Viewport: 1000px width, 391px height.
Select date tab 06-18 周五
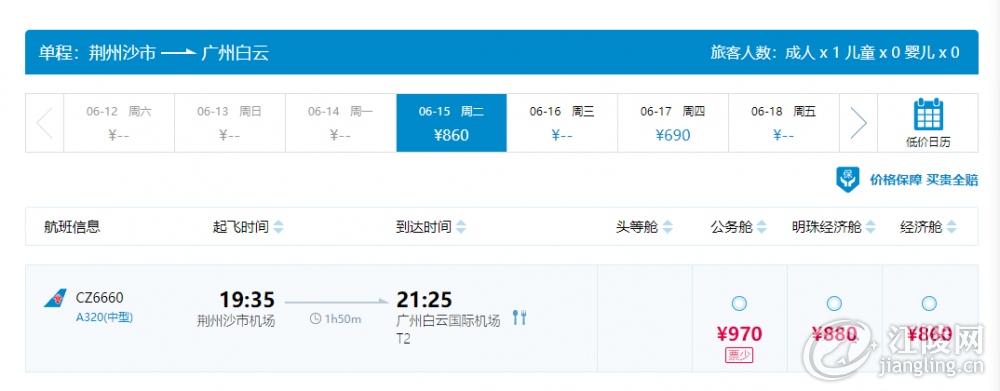pos(784,123)
